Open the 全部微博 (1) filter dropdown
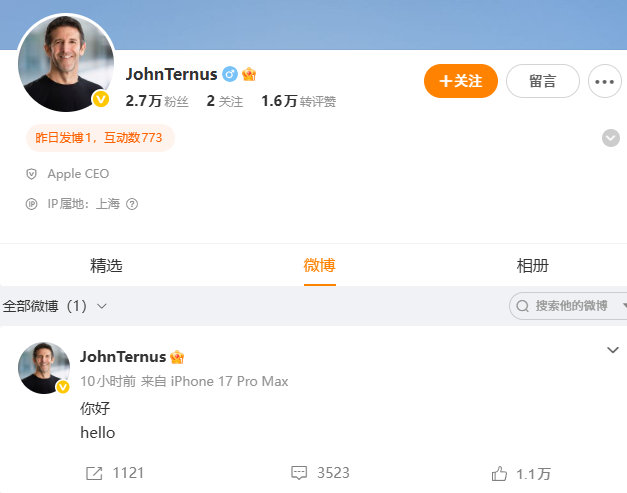Image resolution: width=627 pixels, height=493 pixels. click(x=54, y=306)
